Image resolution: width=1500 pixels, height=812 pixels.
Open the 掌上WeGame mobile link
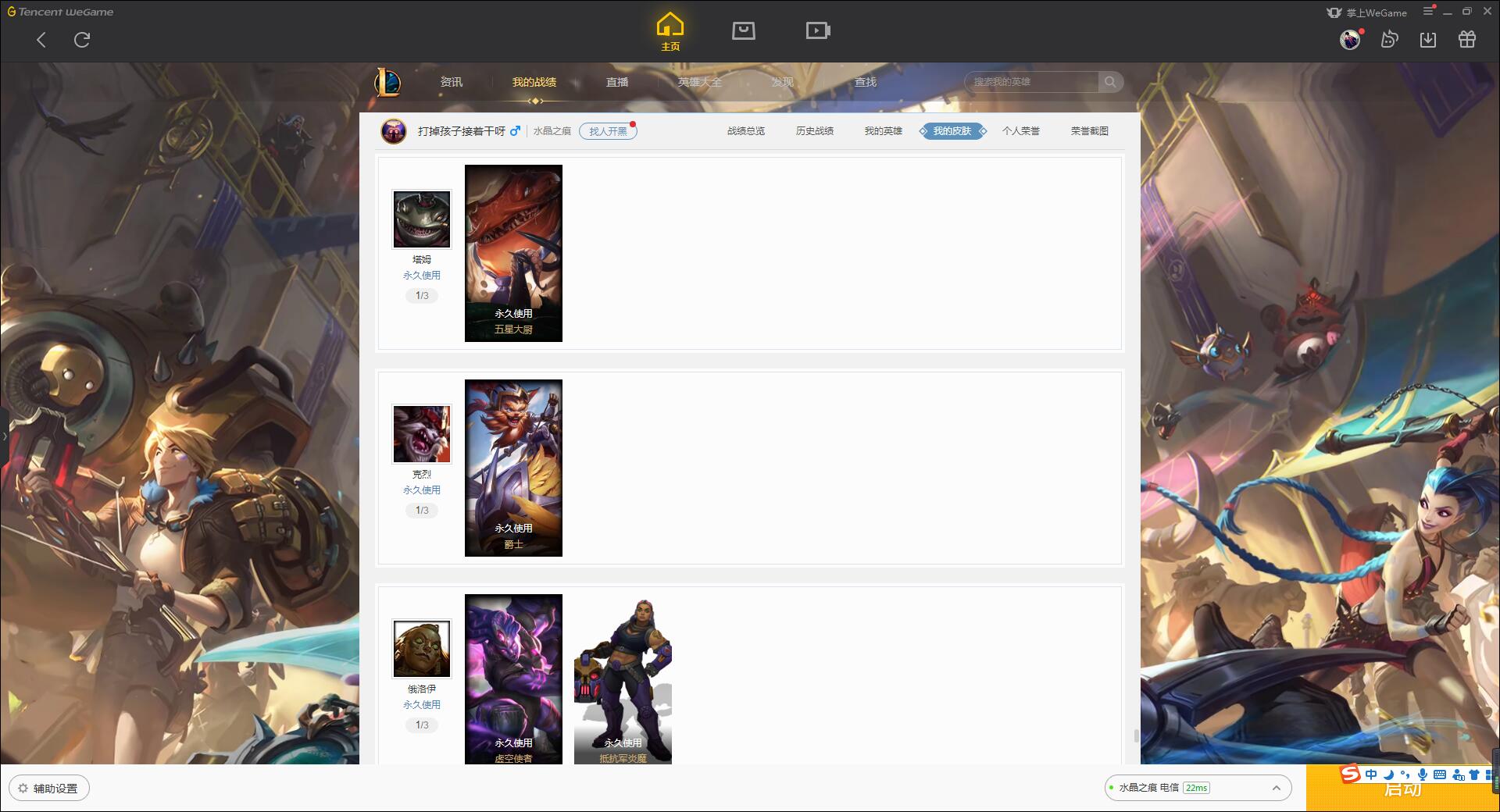[x=1367, y=12]
